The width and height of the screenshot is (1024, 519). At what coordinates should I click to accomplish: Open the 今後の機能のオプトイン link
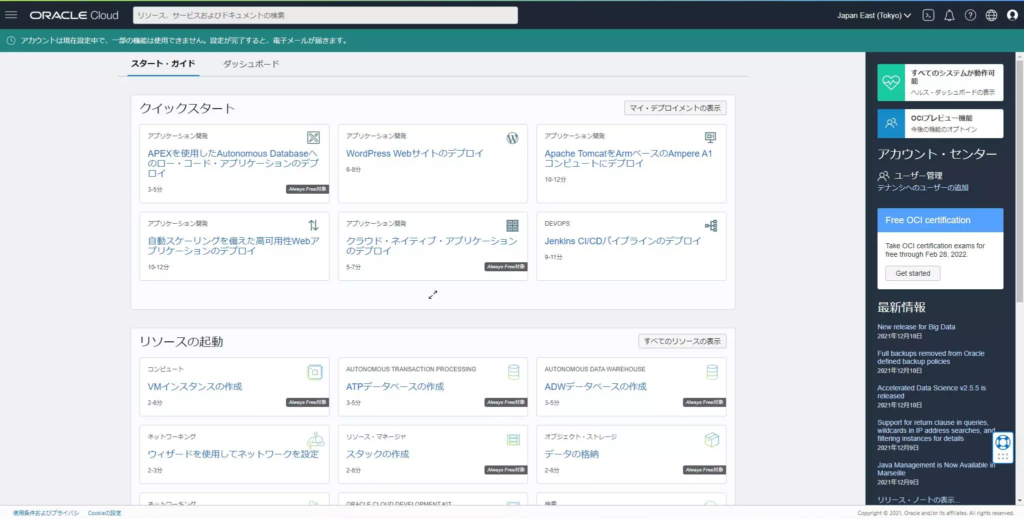click(x=944, y=129)
